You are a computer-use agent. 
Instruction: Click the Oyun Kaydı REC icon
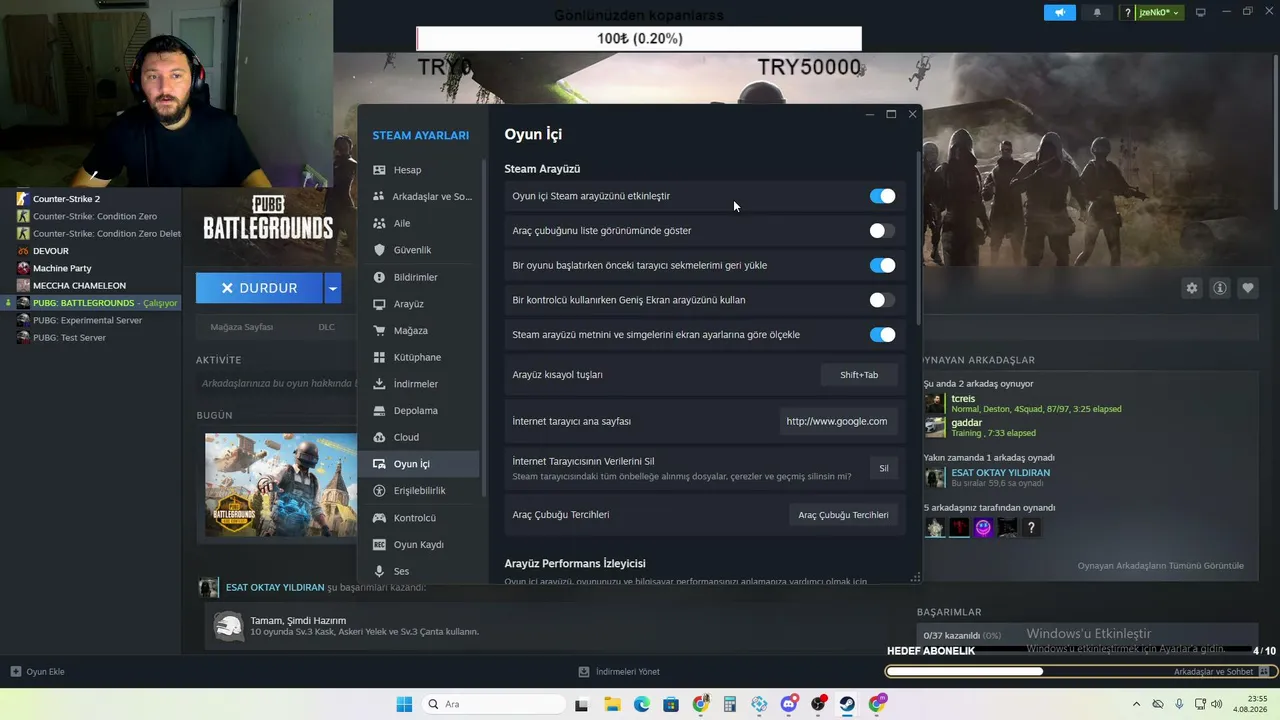click(379, 545)
